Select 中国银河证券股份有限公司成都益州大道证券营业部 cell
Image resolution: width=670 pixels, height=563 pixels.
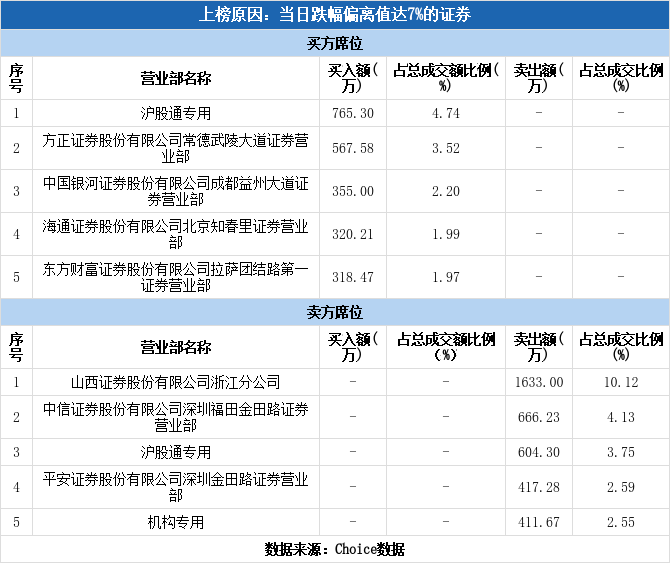pyautogui.click(x=176, y=191)
